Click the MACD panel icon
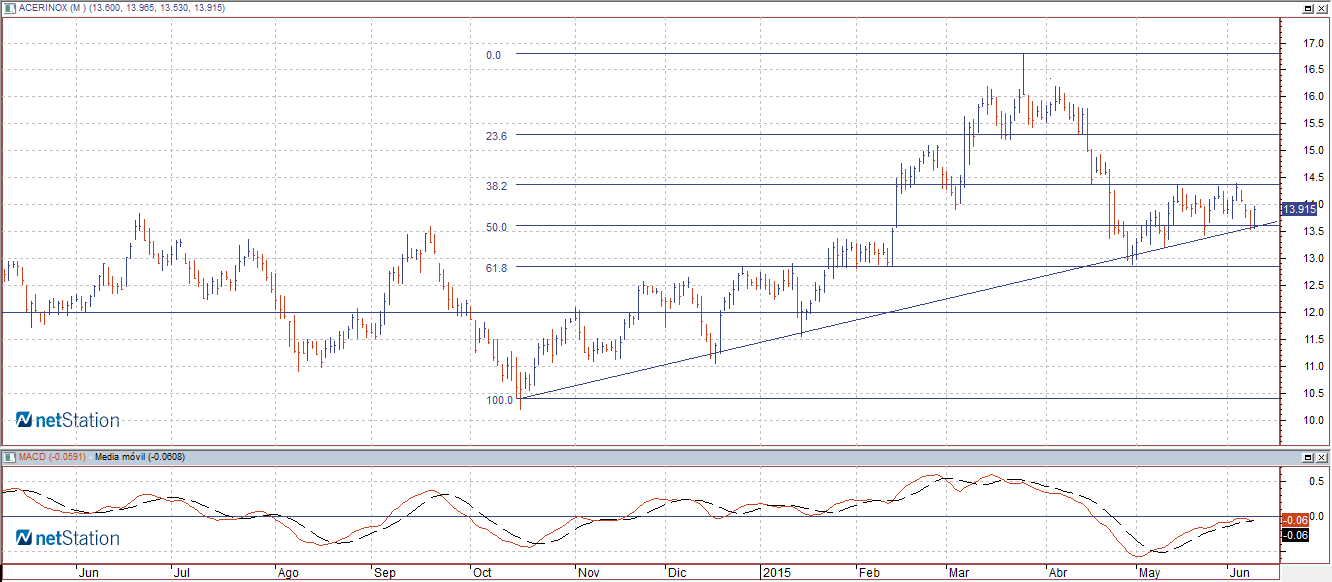The width and height of the screenshot is (1332, 582). [9, 456]
